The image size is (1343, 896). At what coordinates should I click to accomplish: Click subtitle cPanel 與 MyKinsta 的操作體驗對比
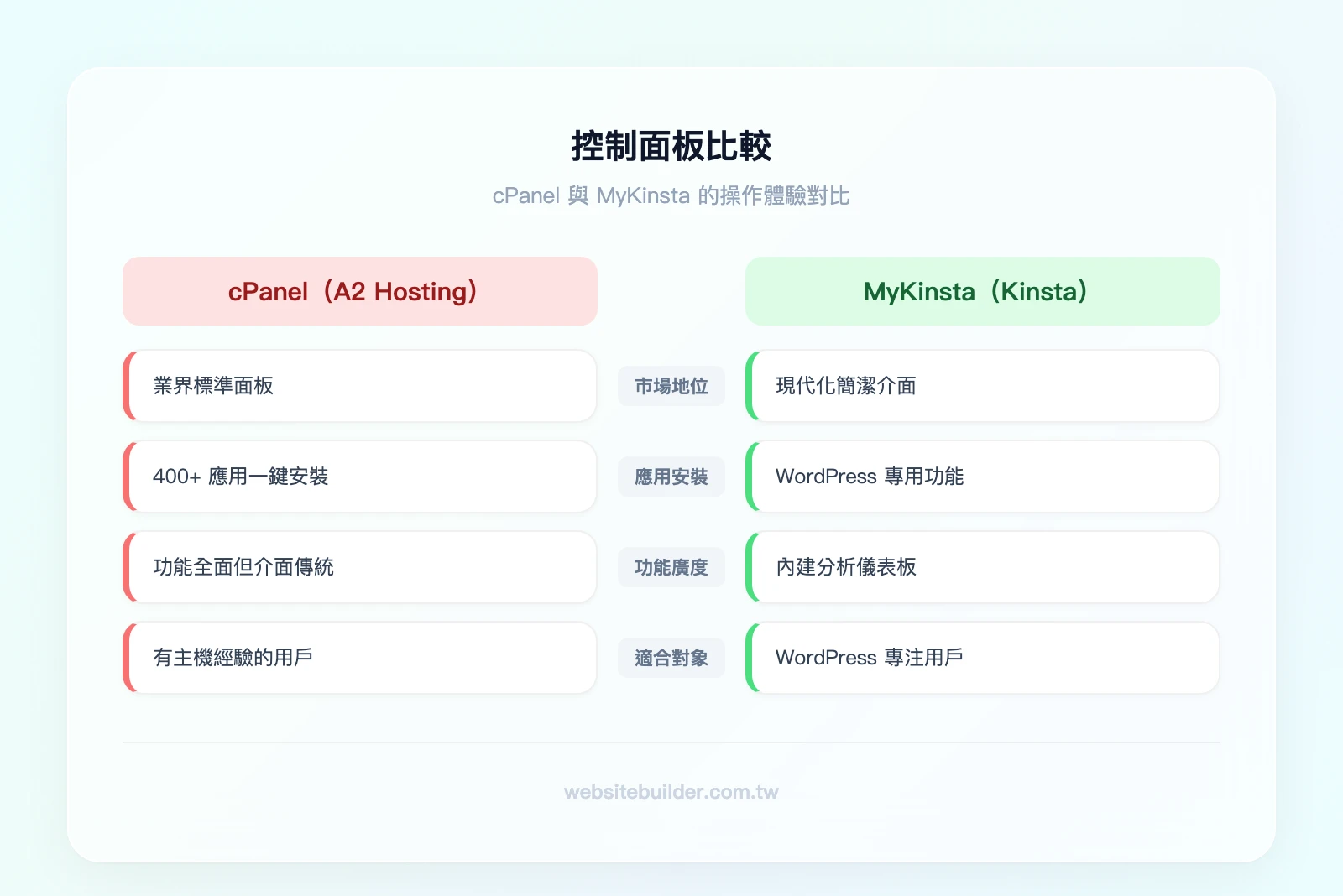click(x=671, y=195)
